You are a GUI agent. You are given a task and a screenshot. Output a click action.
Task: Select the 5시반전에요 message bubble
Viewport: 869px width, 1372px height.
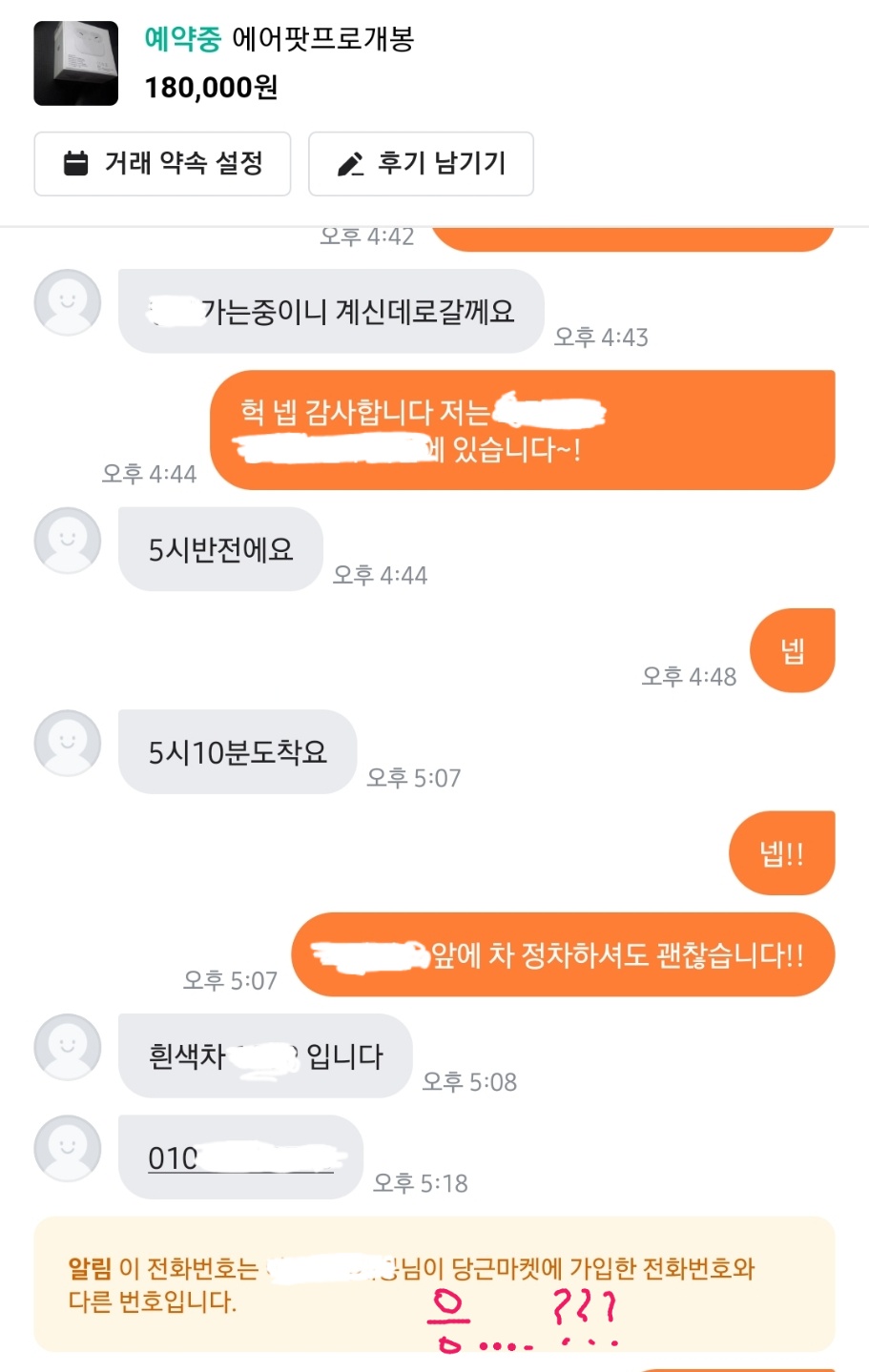pyautogui.click(x=220, y=549)
